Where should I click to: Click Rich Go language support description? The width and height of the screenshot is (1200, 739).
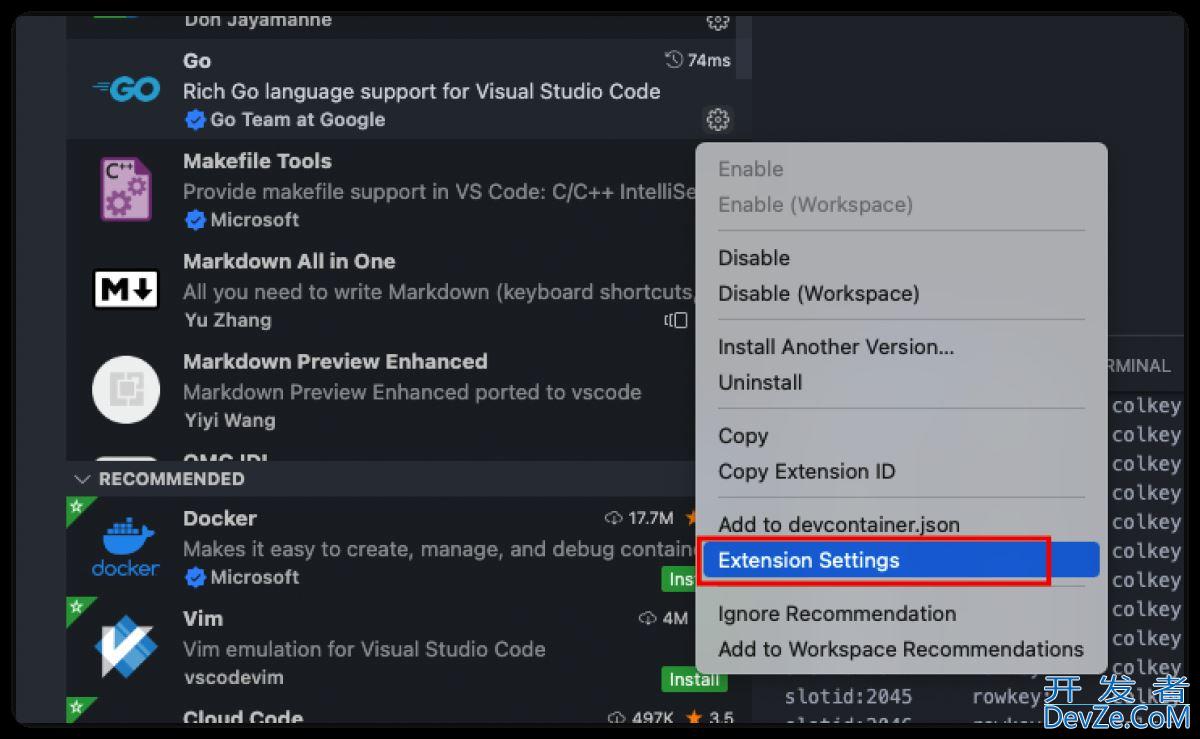(421, 91)
